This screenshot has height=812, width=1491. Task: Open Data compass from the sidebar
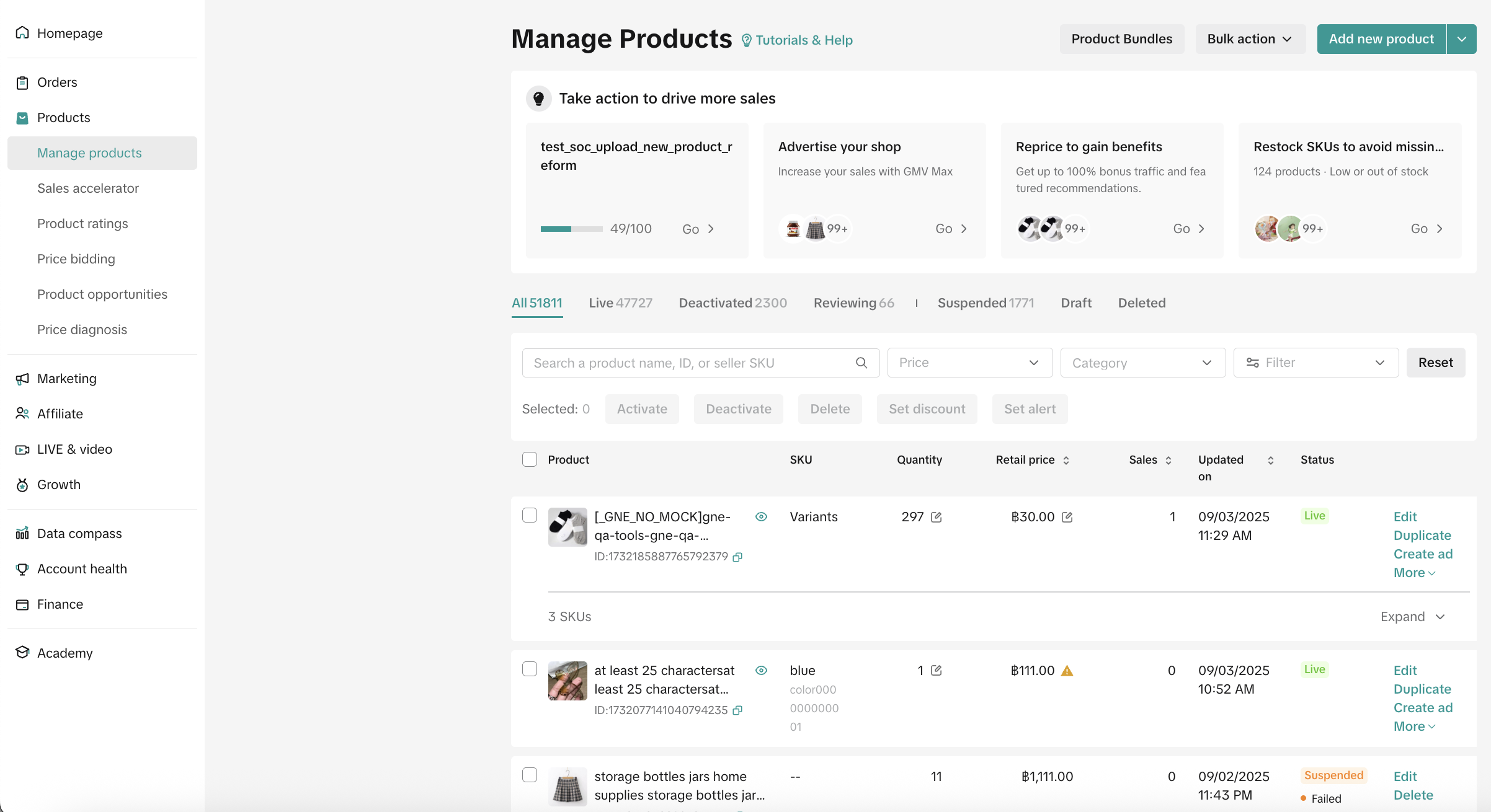point(79,533)
